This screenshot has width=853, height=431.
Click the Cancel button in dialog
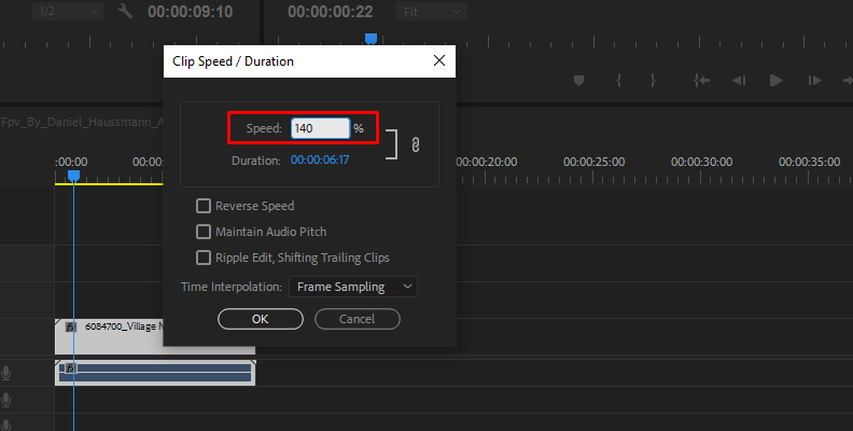pyautogui.click(x=357, y=319)
